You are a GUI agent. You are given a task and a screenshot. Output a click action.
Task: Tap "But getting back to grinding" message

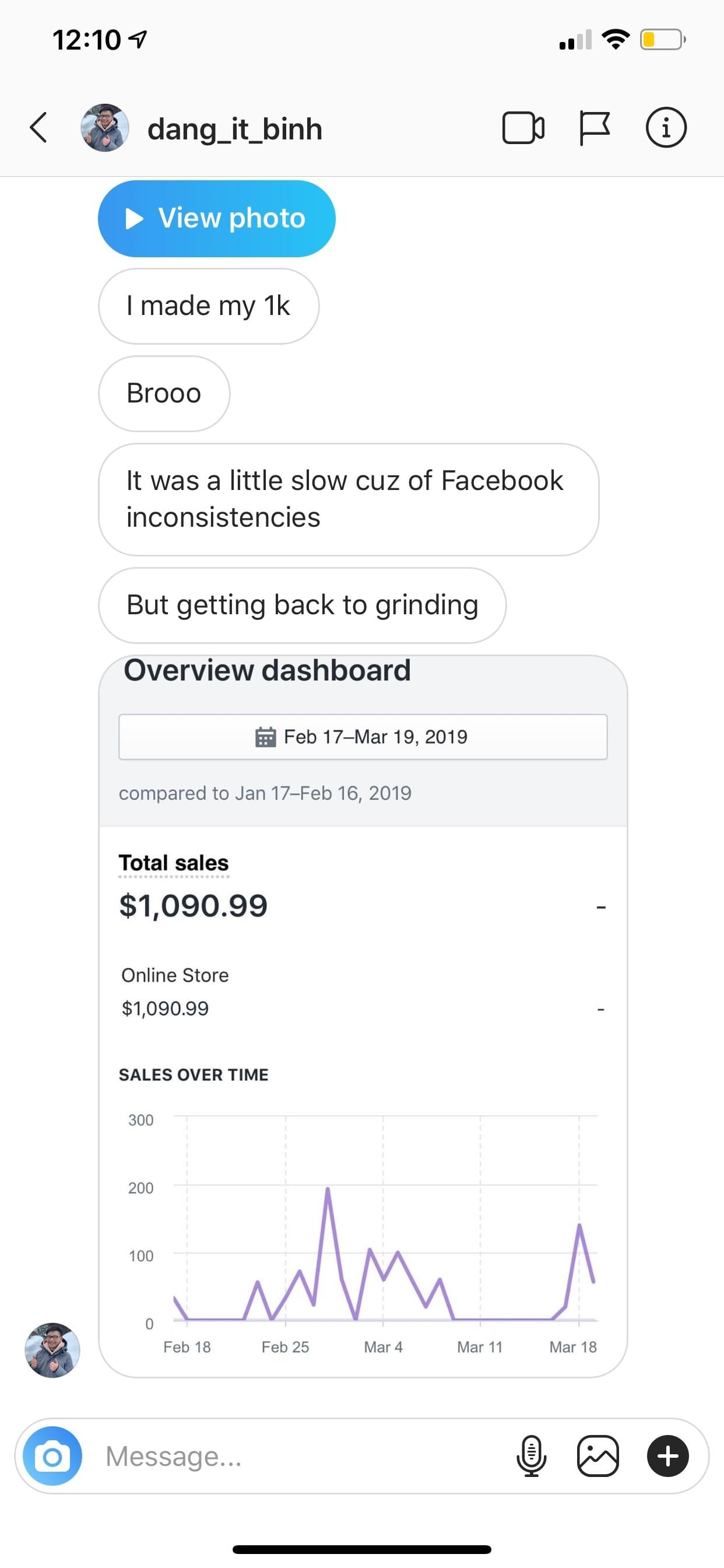pyautogui.click(x=302, y=605)
